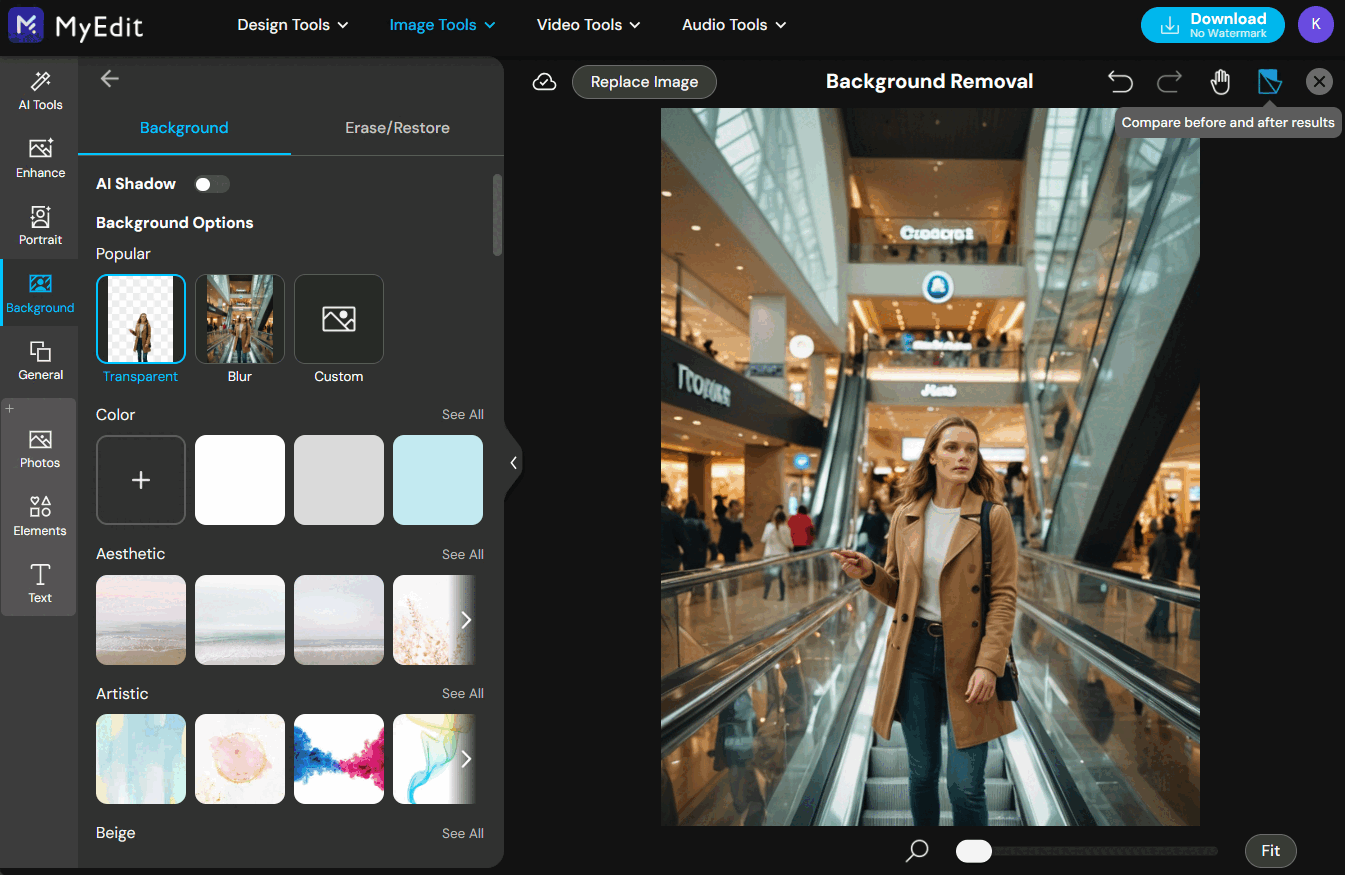The width and height of the screenshot is (1345, 875).
Task: Activate the hand pan tool
Action: [x=1220, y=81]
